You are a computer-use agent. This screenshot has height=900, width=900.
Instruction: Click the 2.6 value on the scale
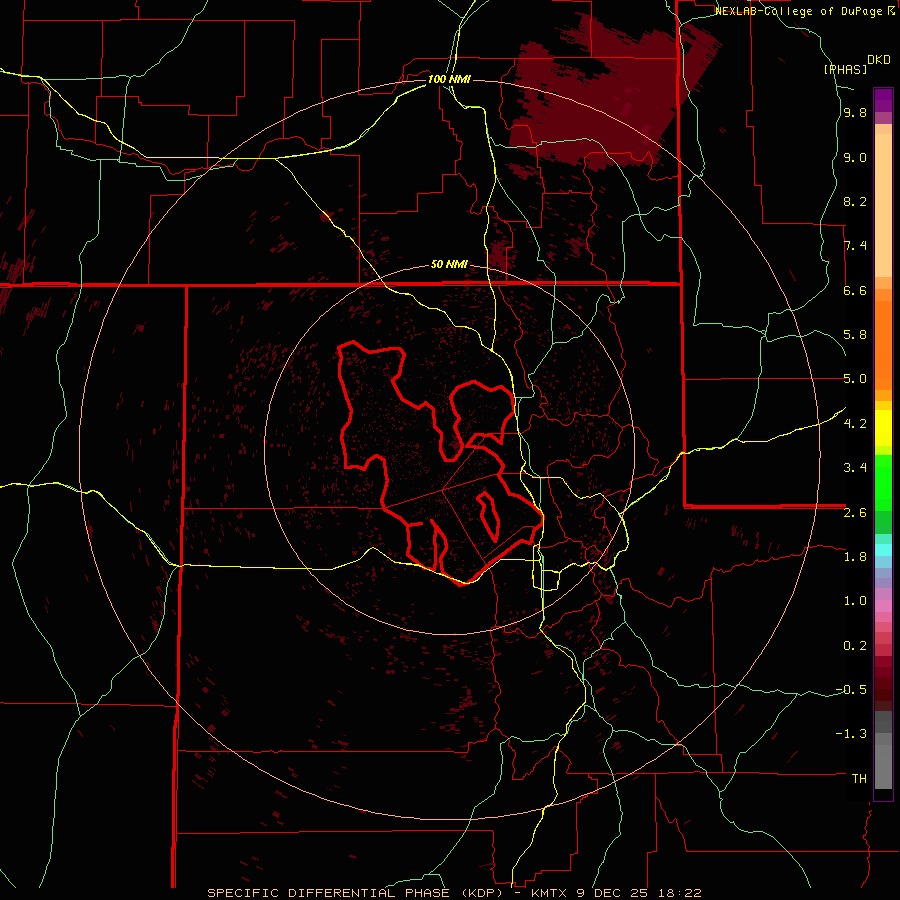click(x=855, y=512)
